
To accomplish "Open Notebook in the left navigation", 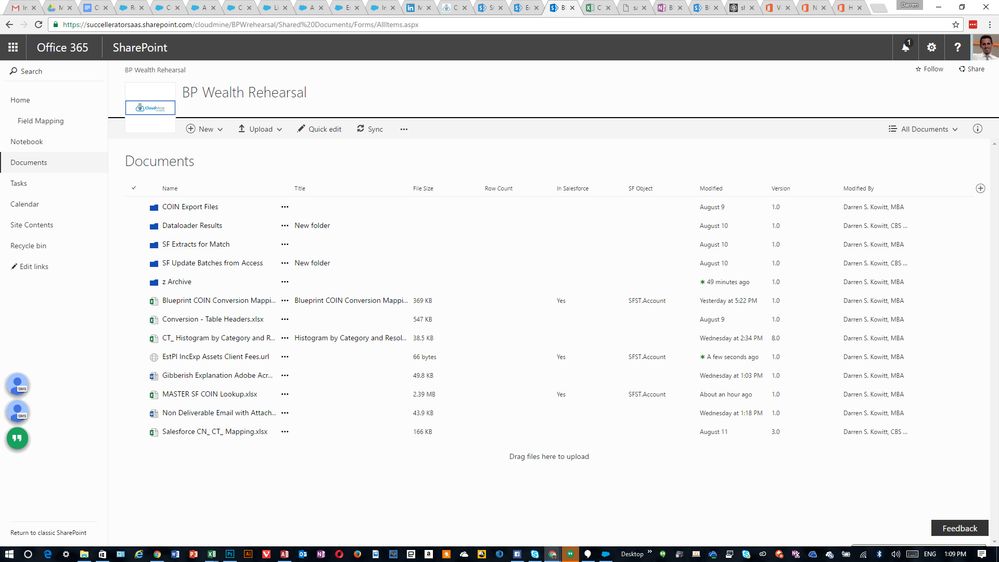I will 26,141.
